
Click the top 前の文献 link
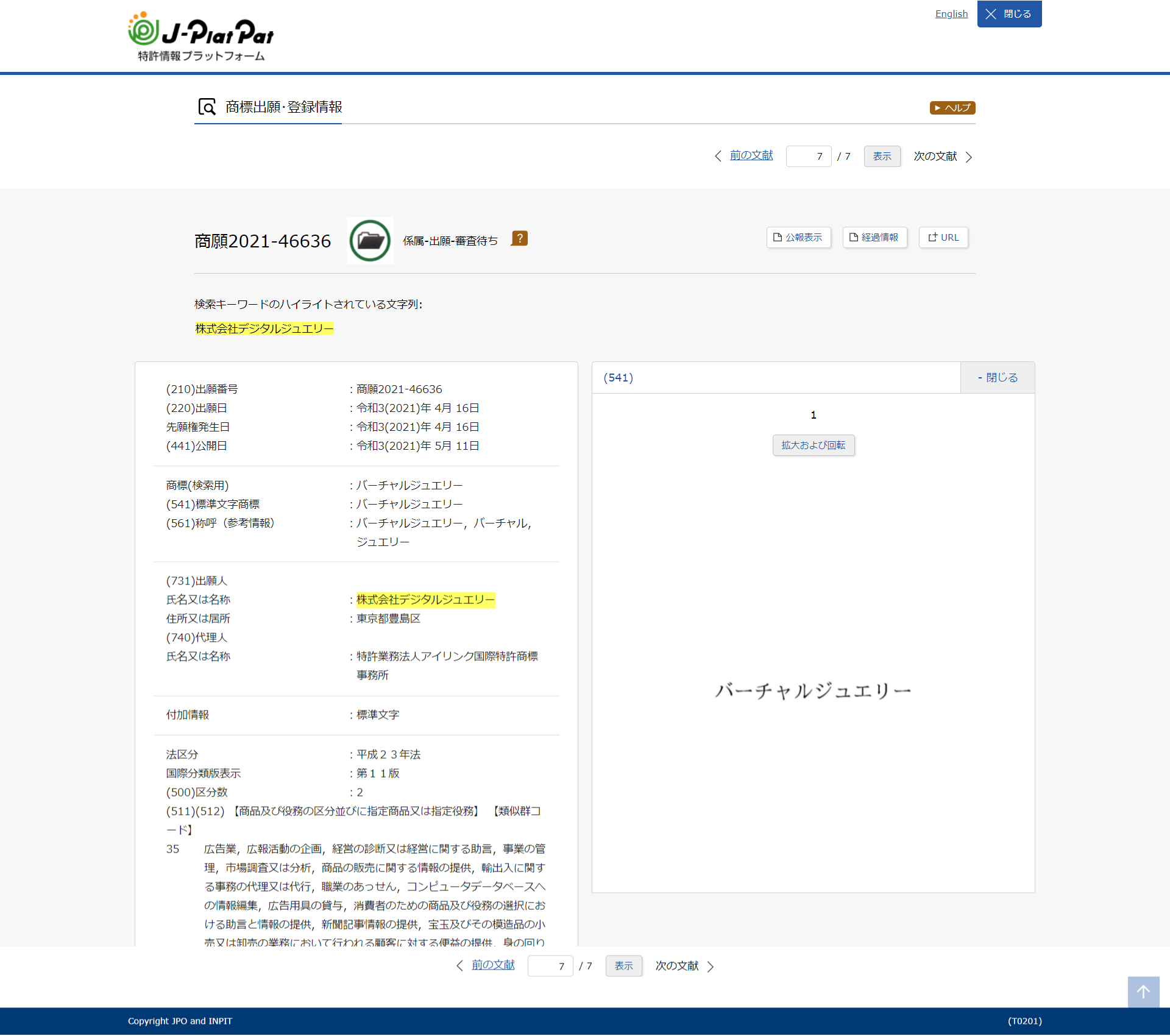[x=751, y=156]
